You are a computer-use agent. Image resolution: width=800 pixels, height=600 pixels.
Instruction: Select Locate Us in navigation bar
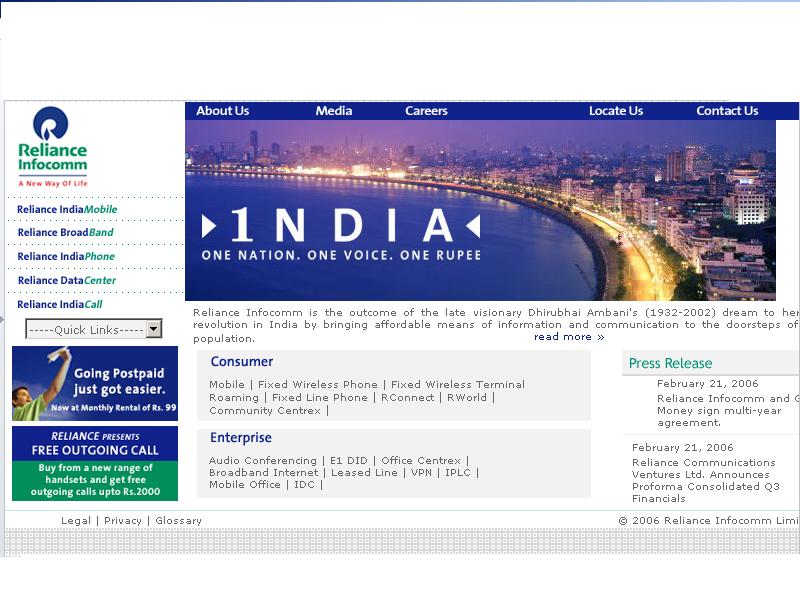coord(616,111)
